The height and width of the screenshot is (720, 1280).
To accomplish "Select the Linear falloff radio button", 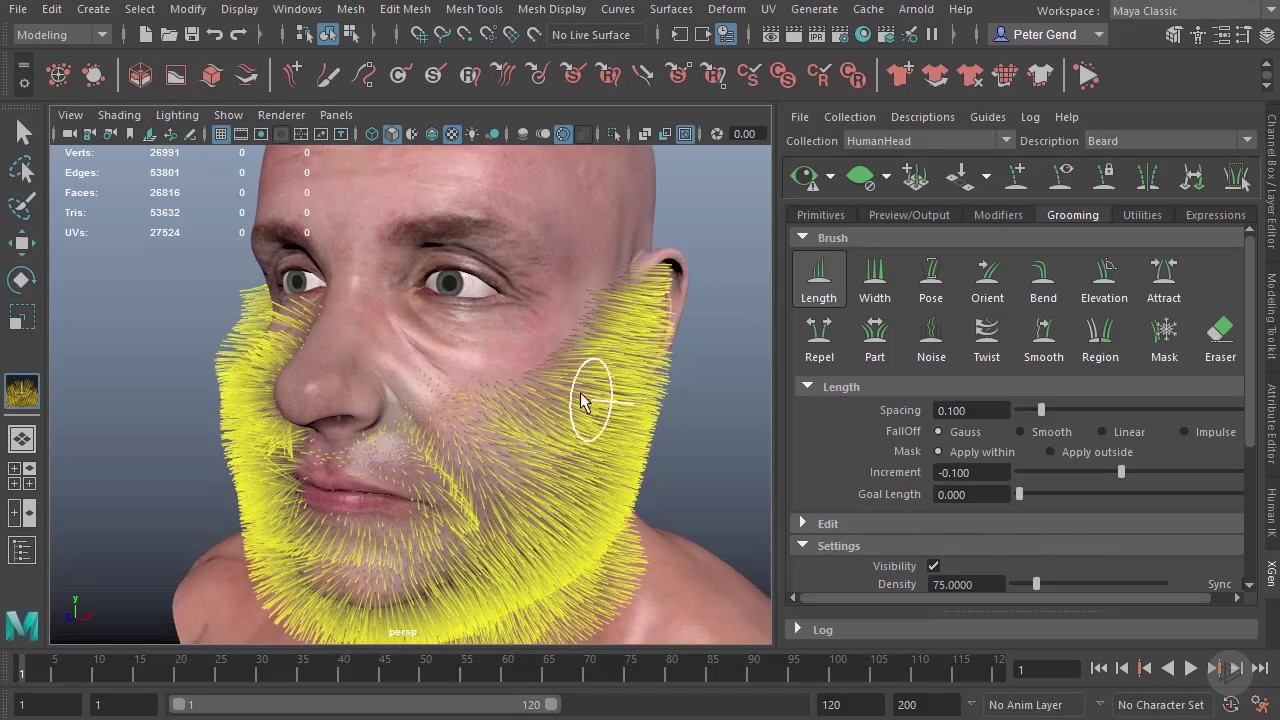I will 1102,432.
